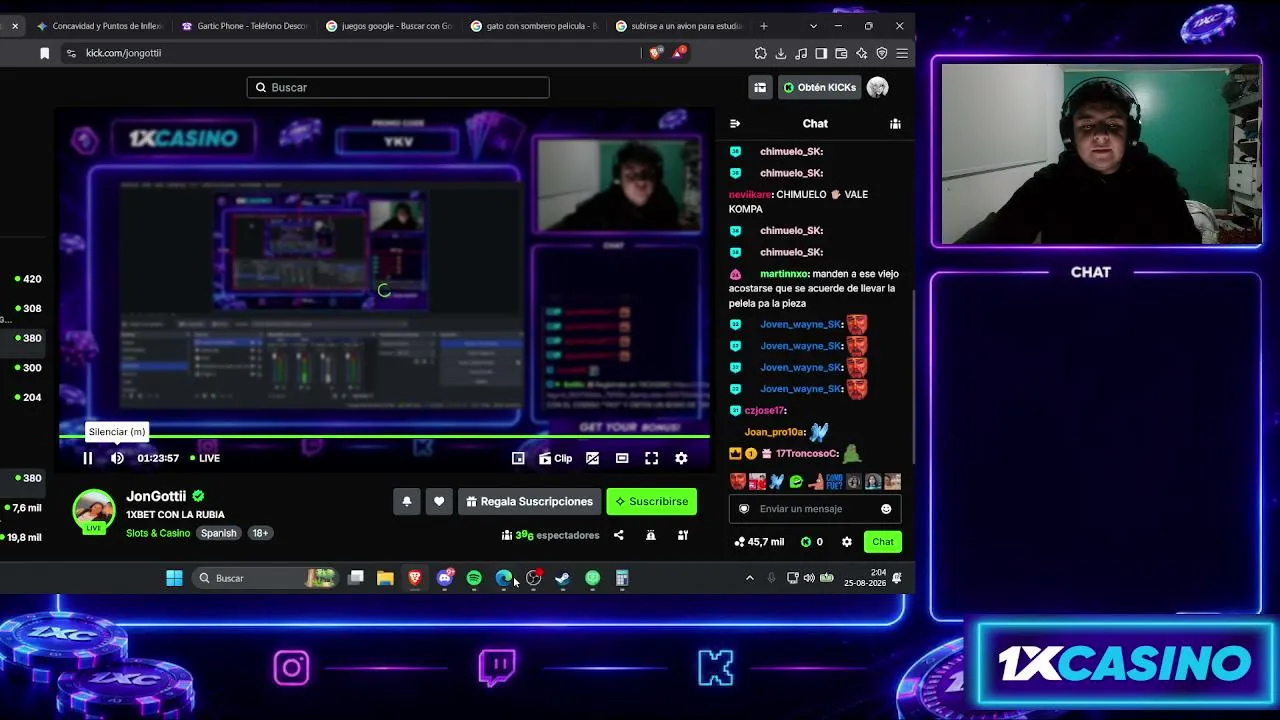Open the Calculator taskbar icon
This screenshot has height=720, width=1280.
(x=622, y=578)
